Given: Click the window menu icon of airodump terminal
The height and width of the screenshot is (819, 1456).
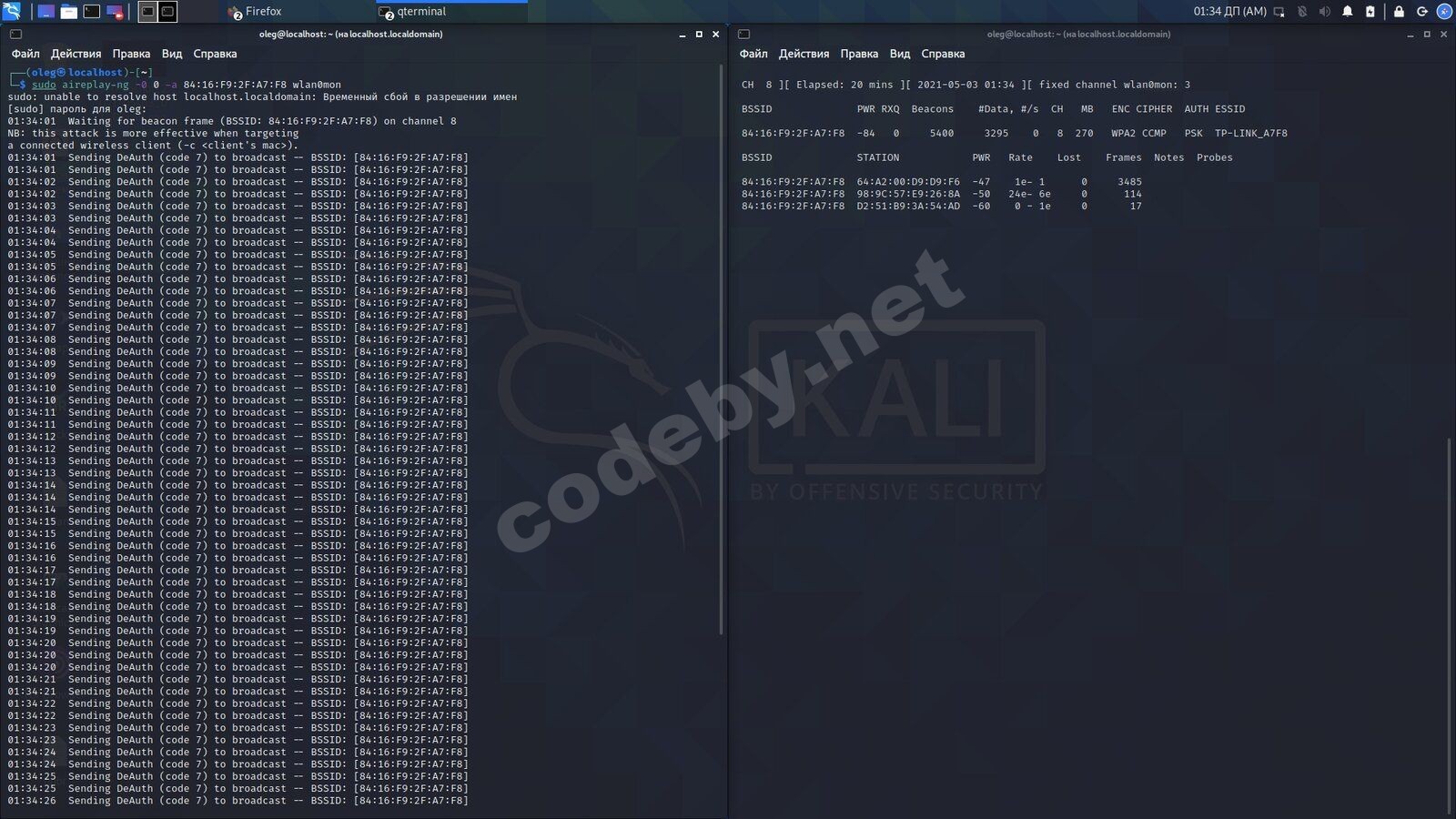Looking at the screenshot, I should click(x=743, y=34).
